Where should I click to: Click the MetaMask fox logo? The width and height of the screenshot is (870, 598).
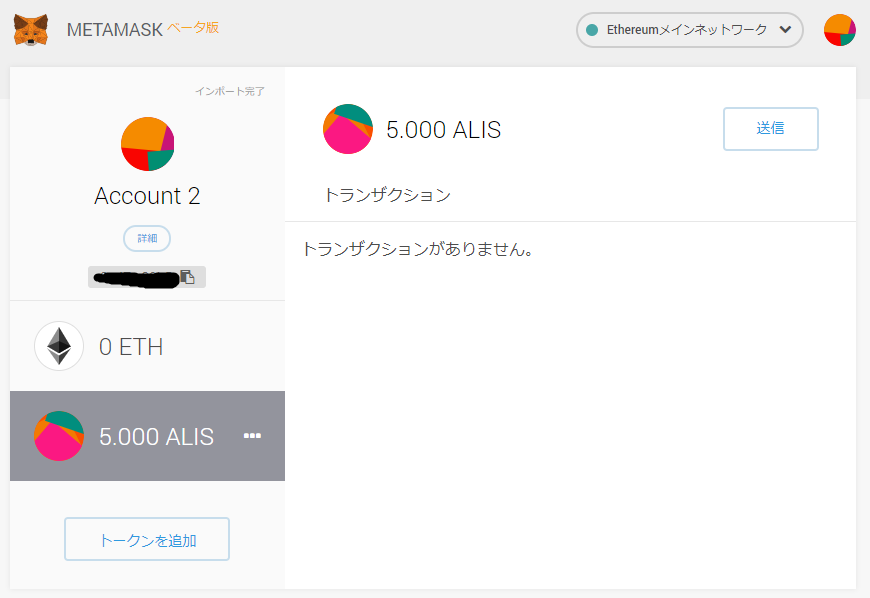(x=30, y=30)
